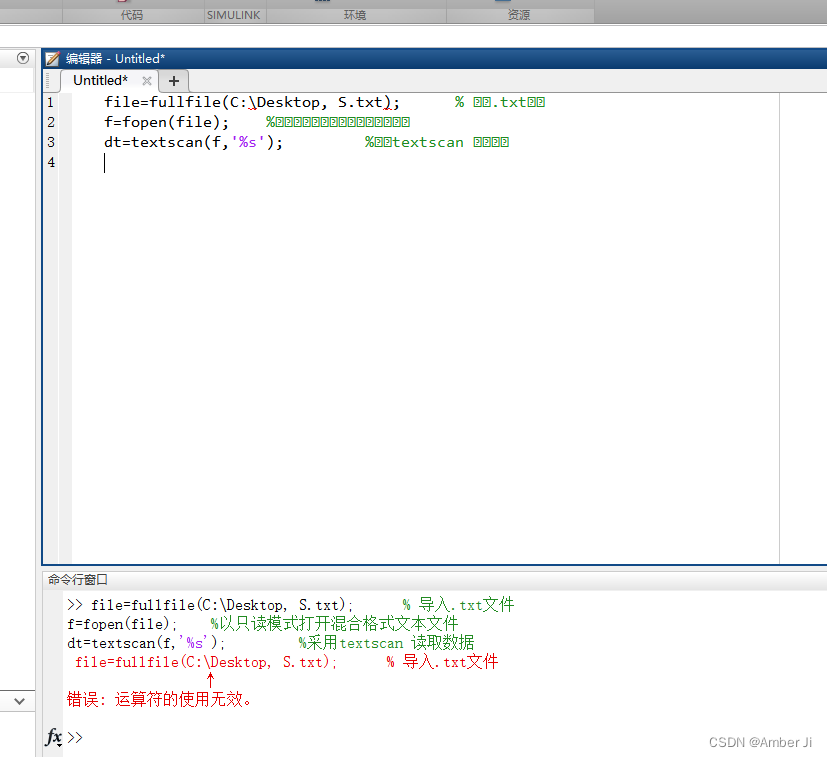
Task: Click the fullfile code on editor line 1
Action: 252,102
